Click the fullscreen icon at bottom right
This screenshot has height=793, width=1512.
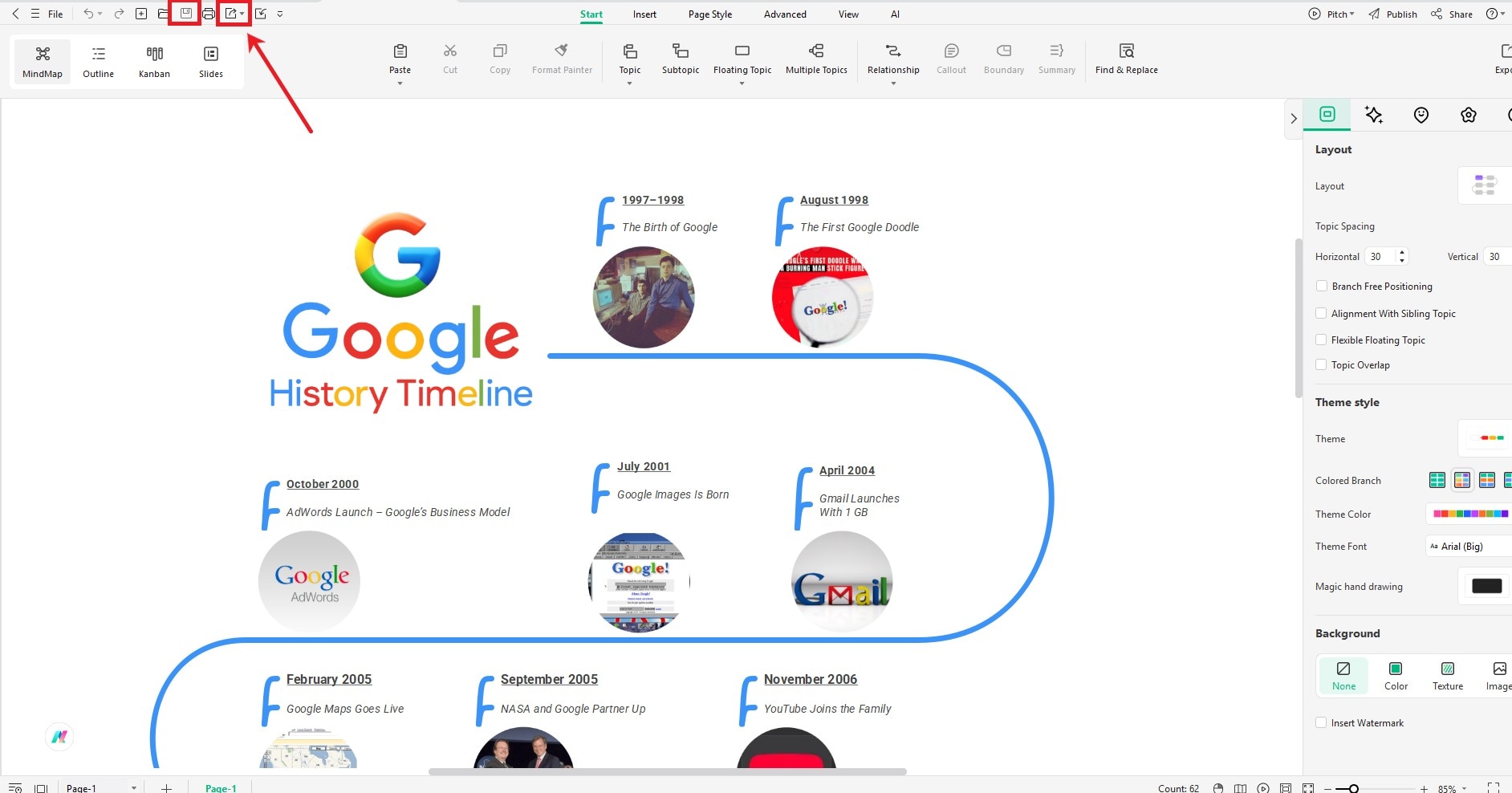pos(1494,788)
